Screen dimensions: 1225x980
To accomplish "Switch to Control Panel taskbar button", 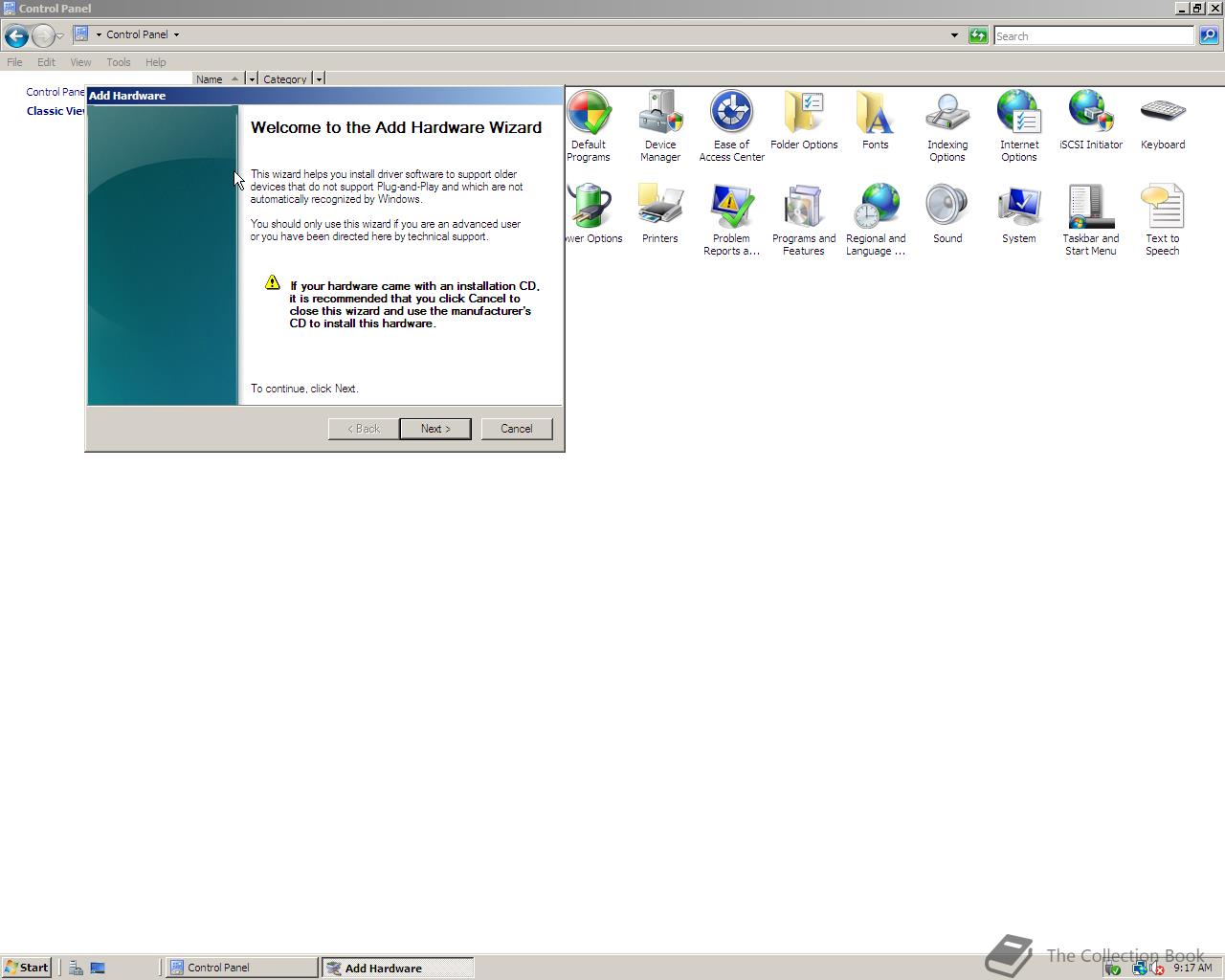I will point(242,968).
